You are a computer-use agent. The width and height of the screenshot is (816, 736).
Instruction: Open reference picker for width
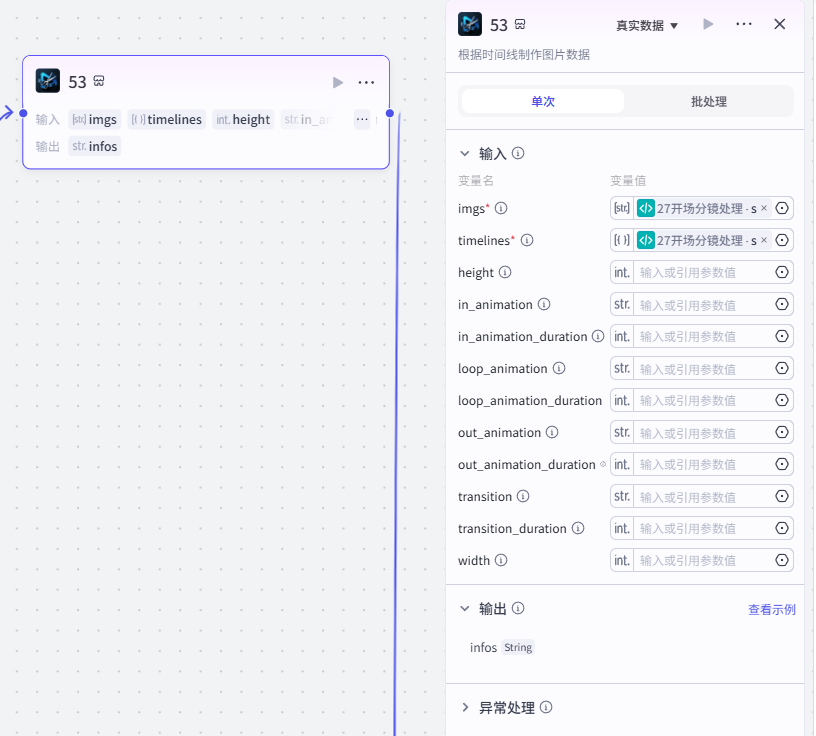click(782, 560)
